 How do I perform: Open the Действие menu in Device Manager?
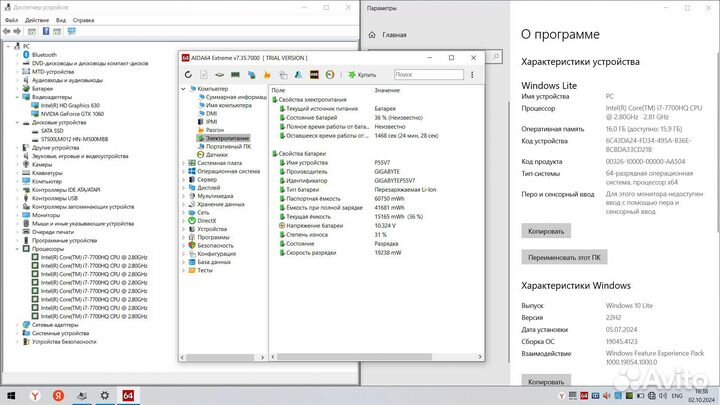pos(37,19)
